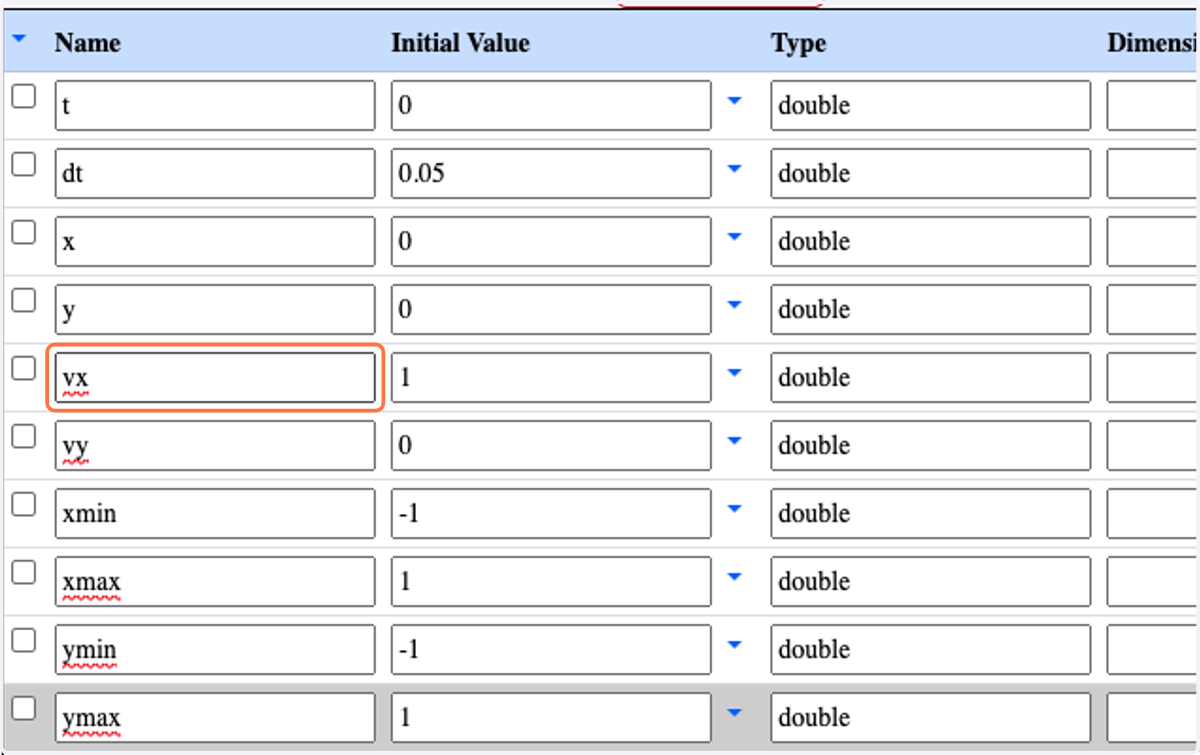Enable the xmin row checkbox

(x=23, y=505)
